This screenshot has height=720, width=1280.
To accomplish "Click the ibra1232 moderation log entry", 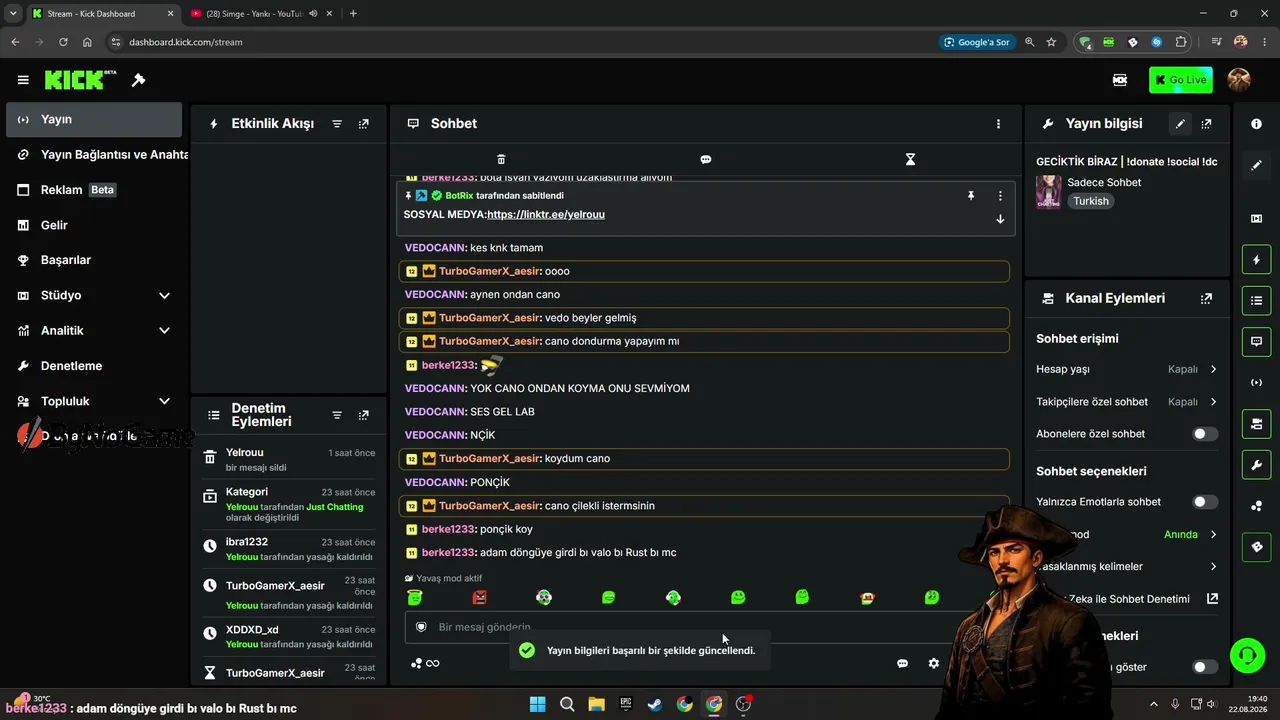I will coord(288,549).
